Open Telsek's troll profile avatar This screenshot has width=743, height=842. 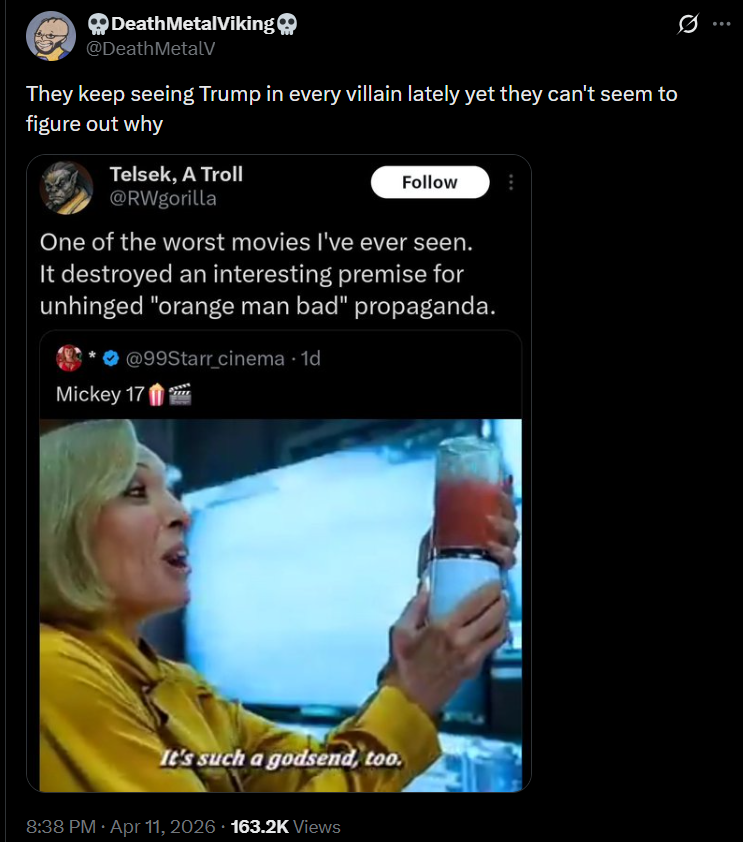[x=67, y=187]
